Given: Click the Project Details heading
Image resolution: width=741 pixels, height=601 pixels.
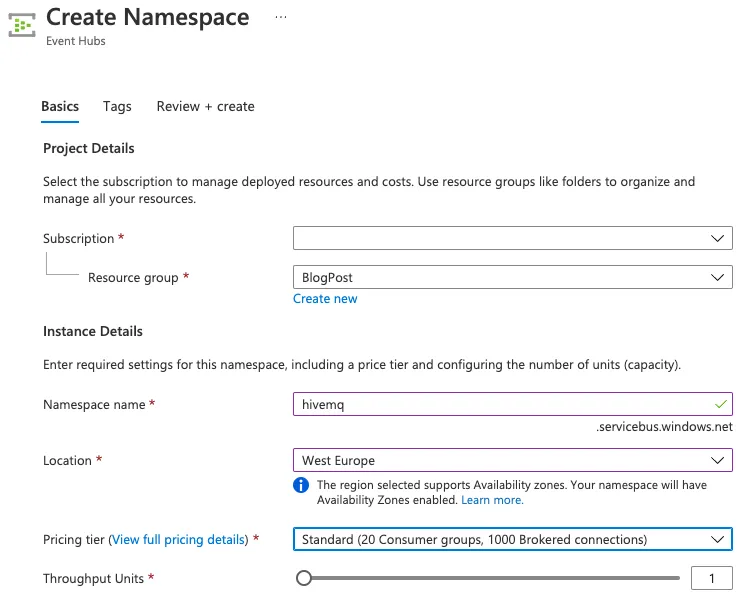Looking at the screenshot, I should [x=89, y=148].
